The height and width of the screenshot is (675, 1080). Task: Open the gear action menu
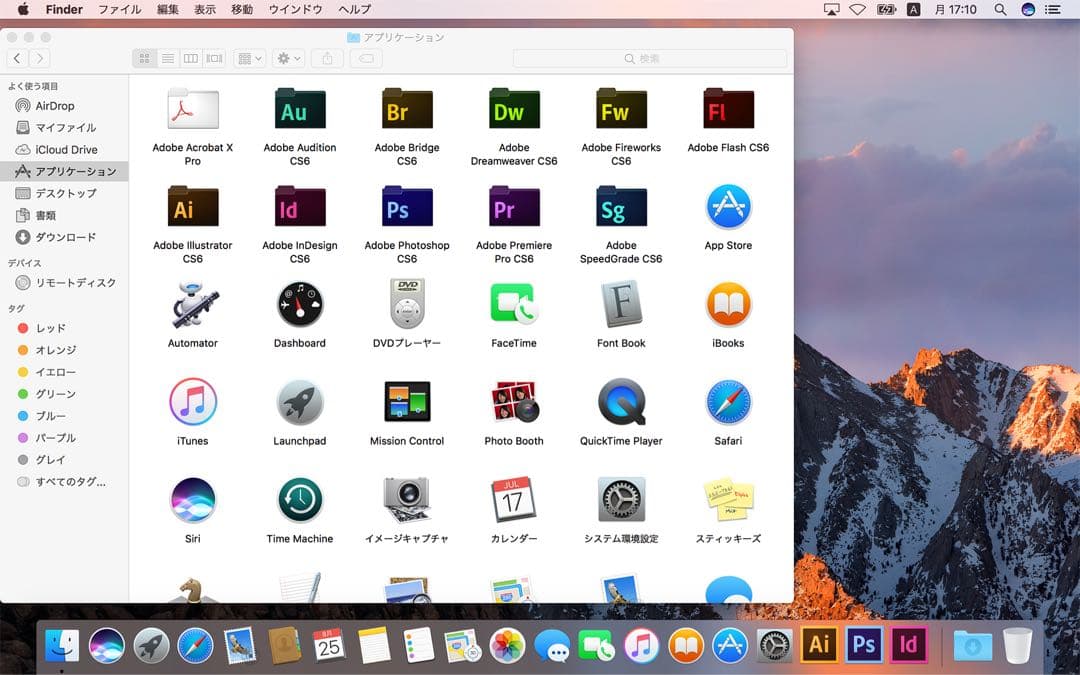click(x=289, y=59)
